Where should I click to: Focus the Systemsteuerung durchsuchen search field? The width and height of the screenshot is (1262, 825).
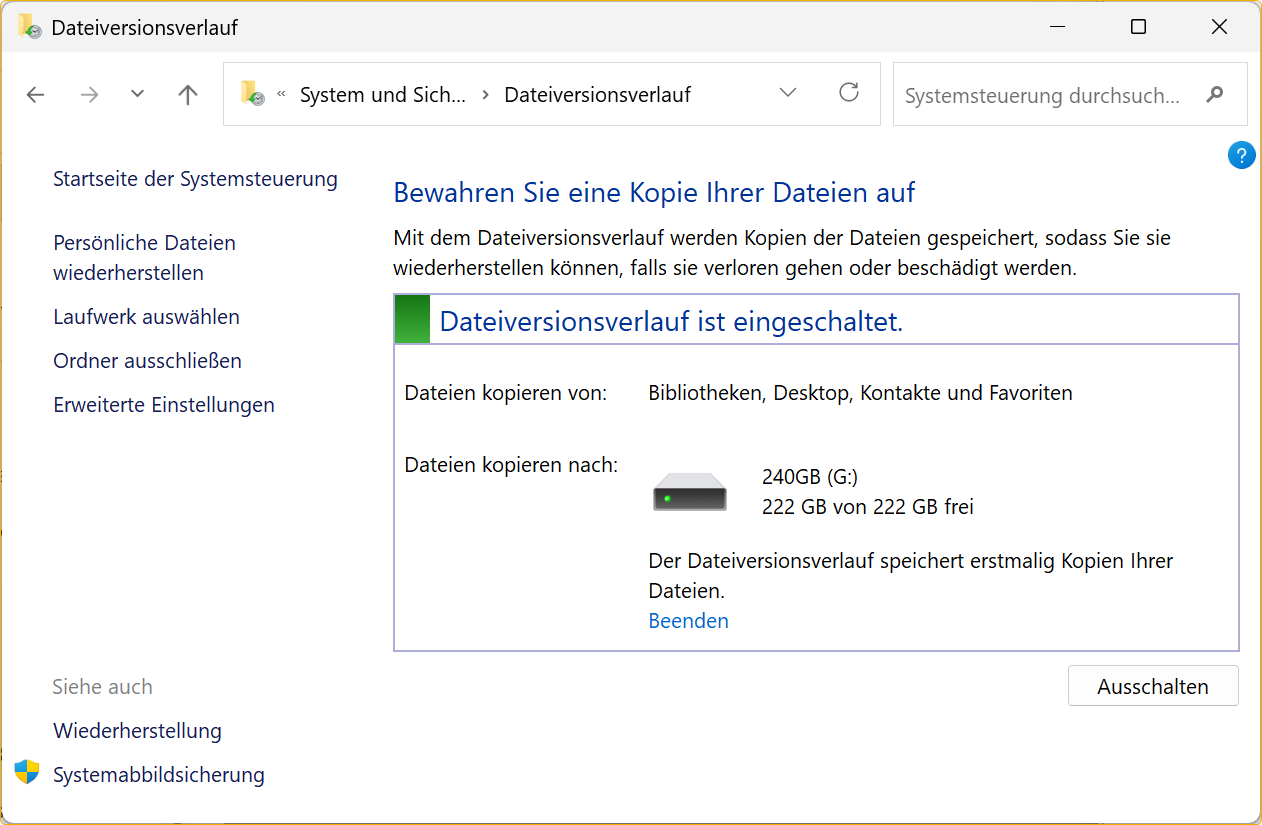click(1042, 95)
